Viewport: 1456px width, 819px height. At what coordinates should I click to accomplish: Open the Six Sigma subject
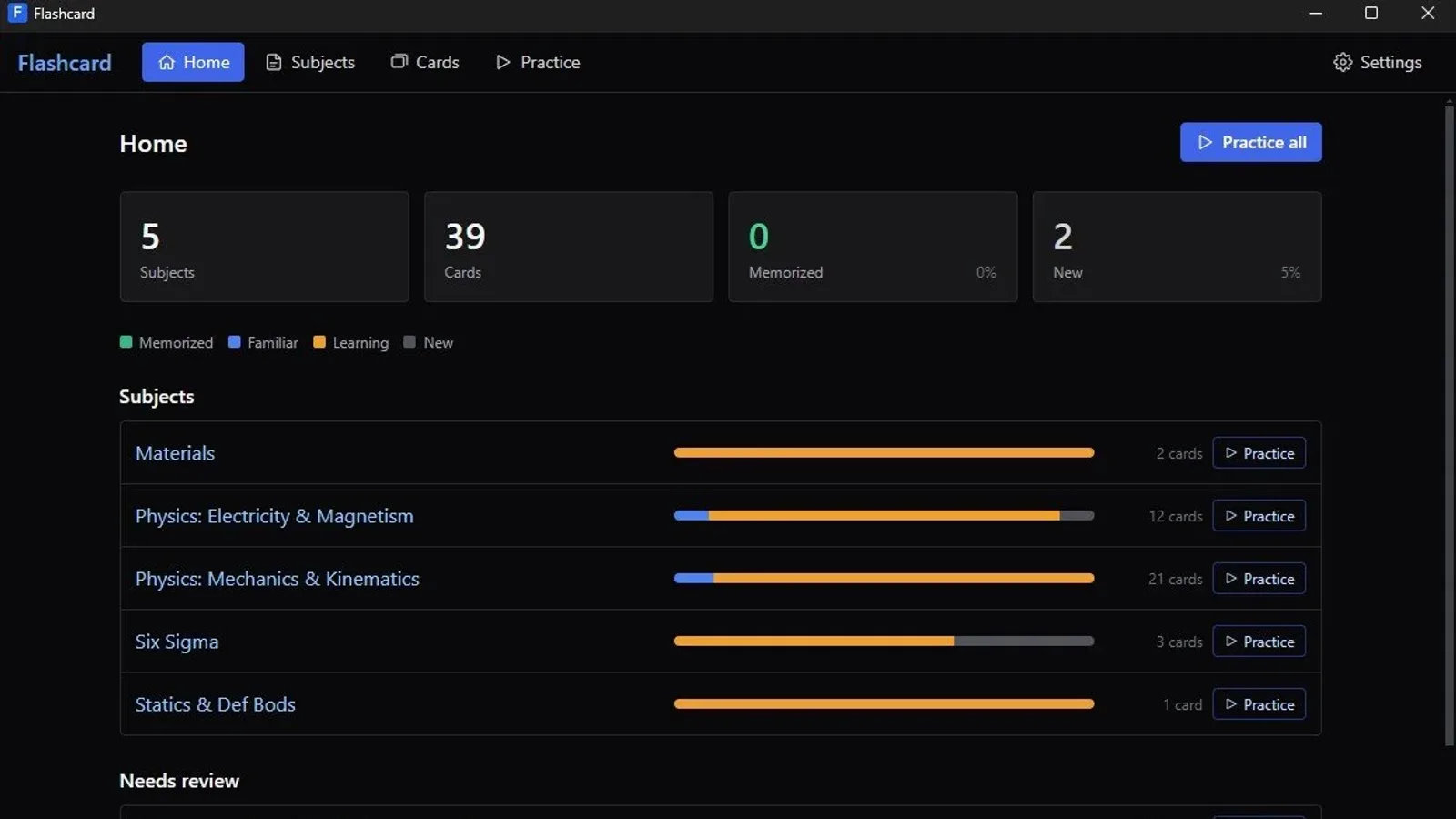tap(177, 642)
